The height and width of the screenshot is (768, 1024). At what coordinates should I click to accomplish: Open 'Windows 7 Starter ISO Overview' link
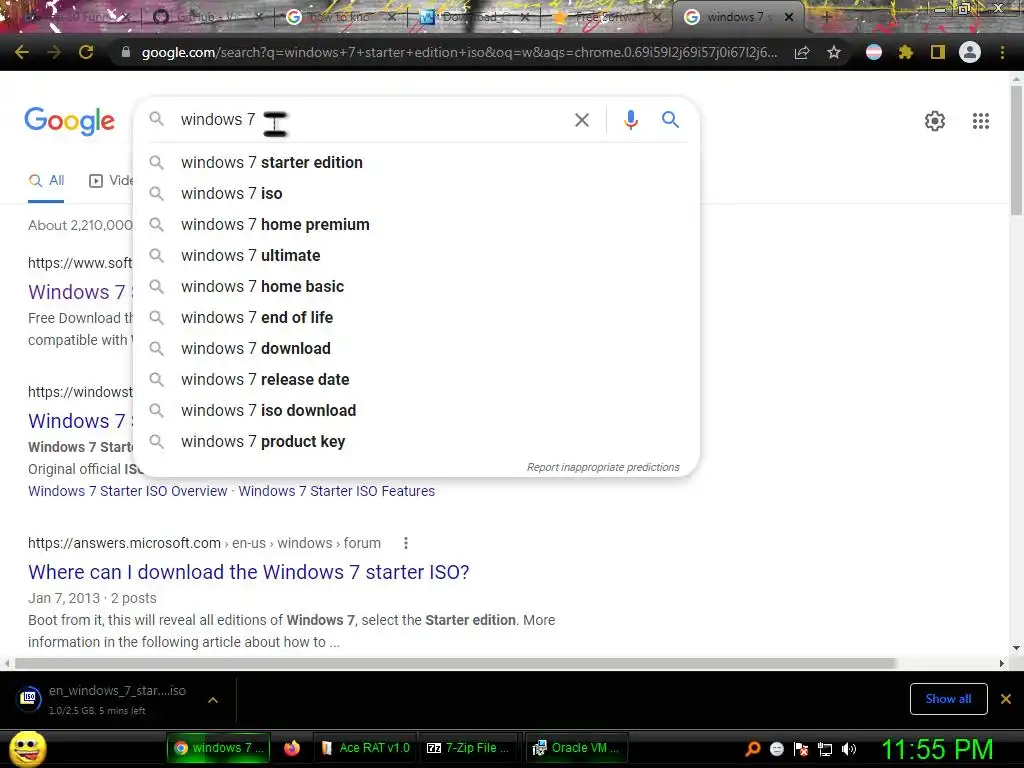127,491
